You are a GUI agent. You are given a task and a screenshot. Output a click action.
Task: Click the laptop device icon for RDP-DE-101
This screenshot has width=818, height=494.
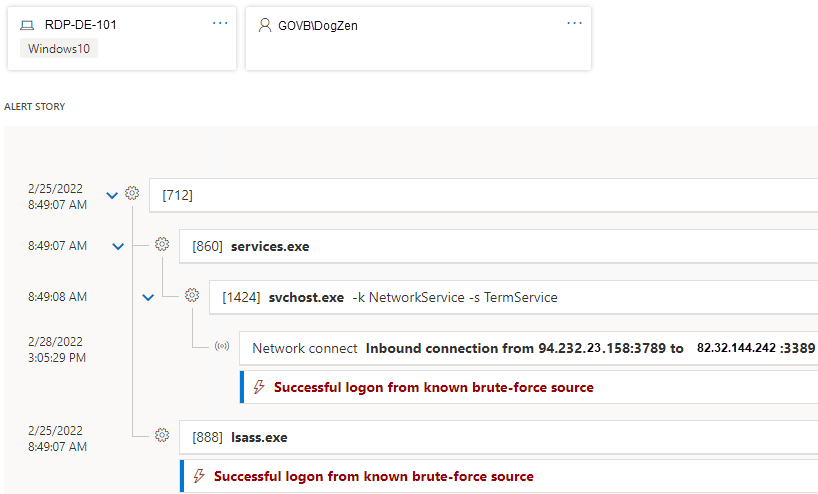pyautogui.click(x=27, y=26)
